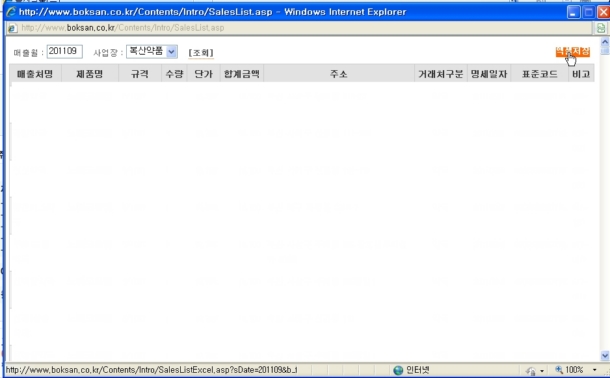The image size is (610, 378).
Task: Click the 매출처명 column header
Action: [x=35, y=74]
